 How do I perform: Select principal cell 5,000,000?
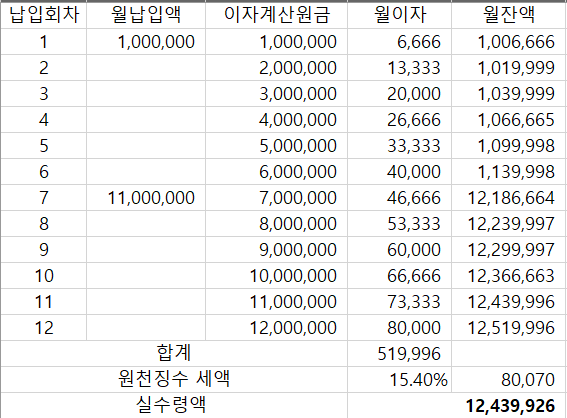coord(277,146)
